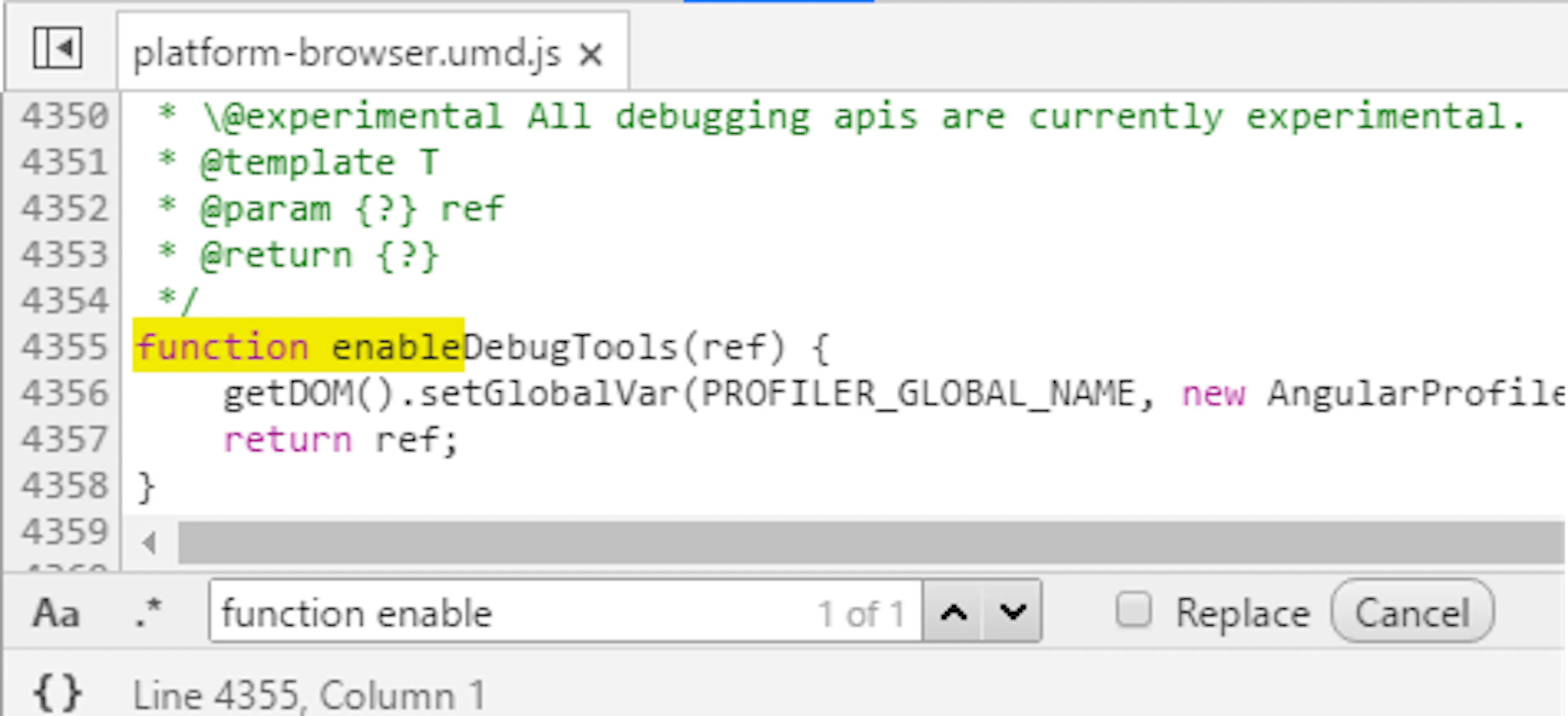Toggle the file navigator sidebar

(58, 47)
